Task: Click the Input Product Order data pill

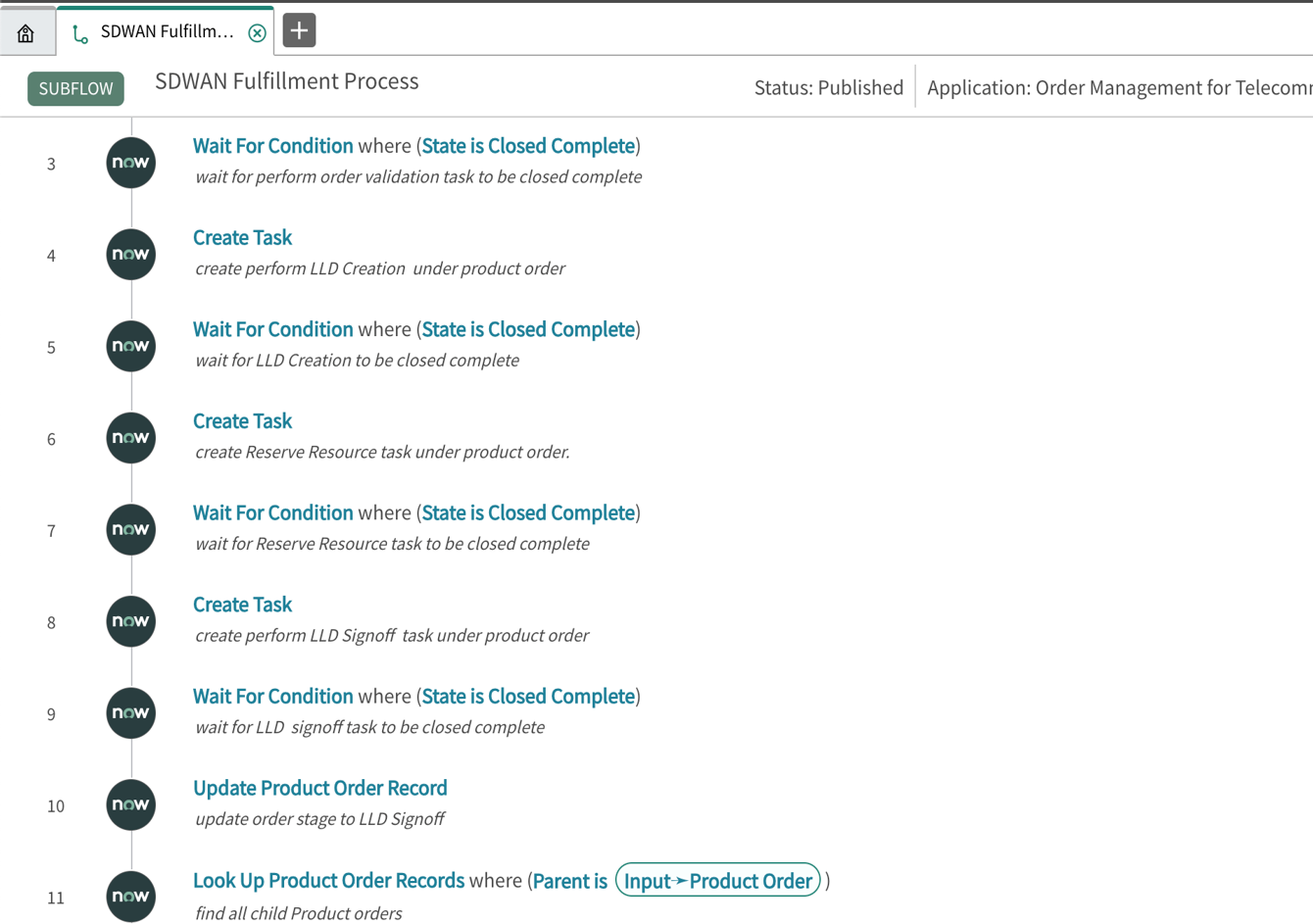Action: coord(718,880)
